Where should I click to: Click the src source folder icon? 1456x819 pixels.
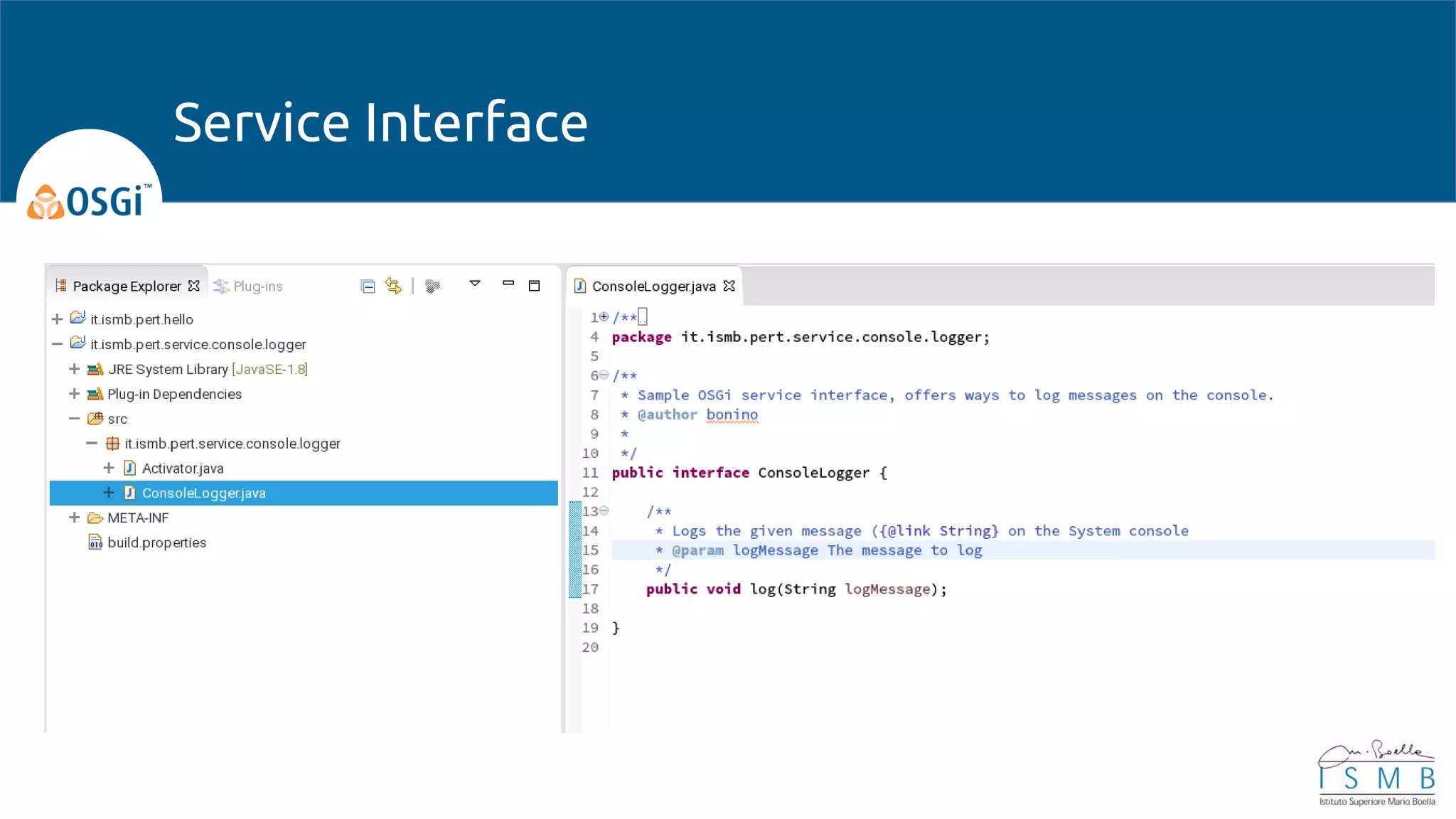[x=95, y=419]
